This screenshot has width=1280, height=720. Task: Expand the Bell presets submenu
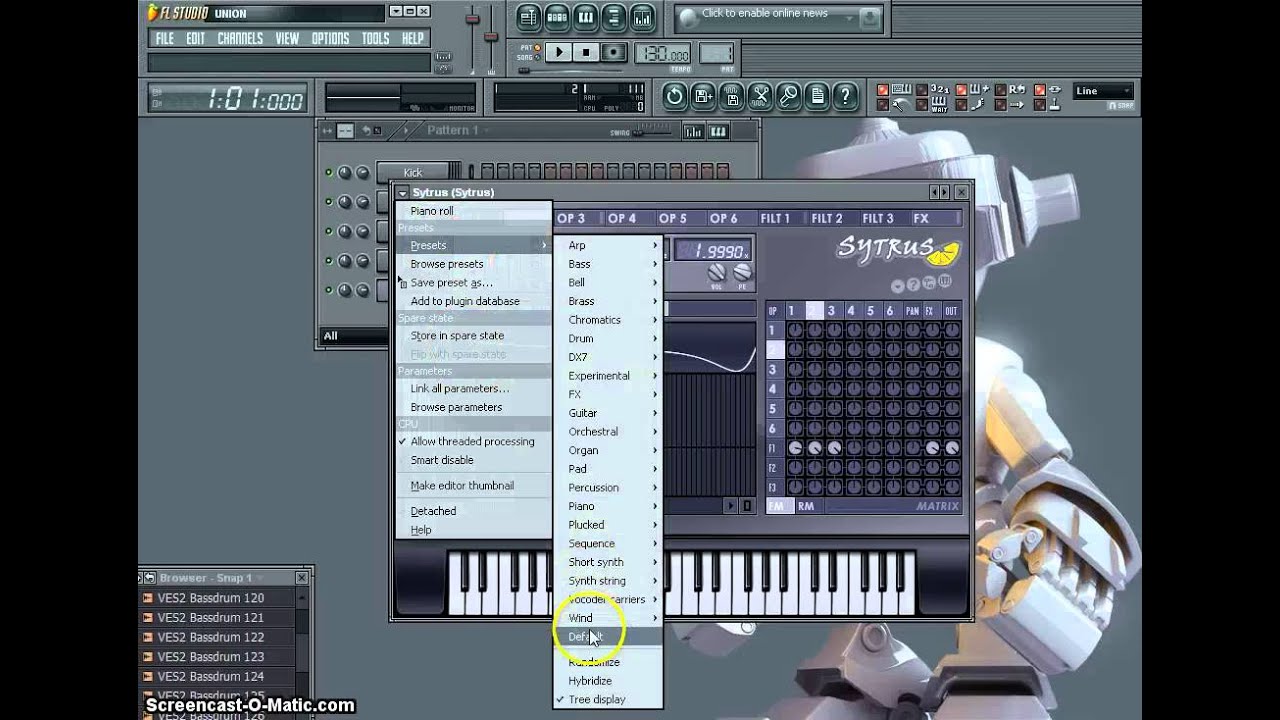coord(608,282)
